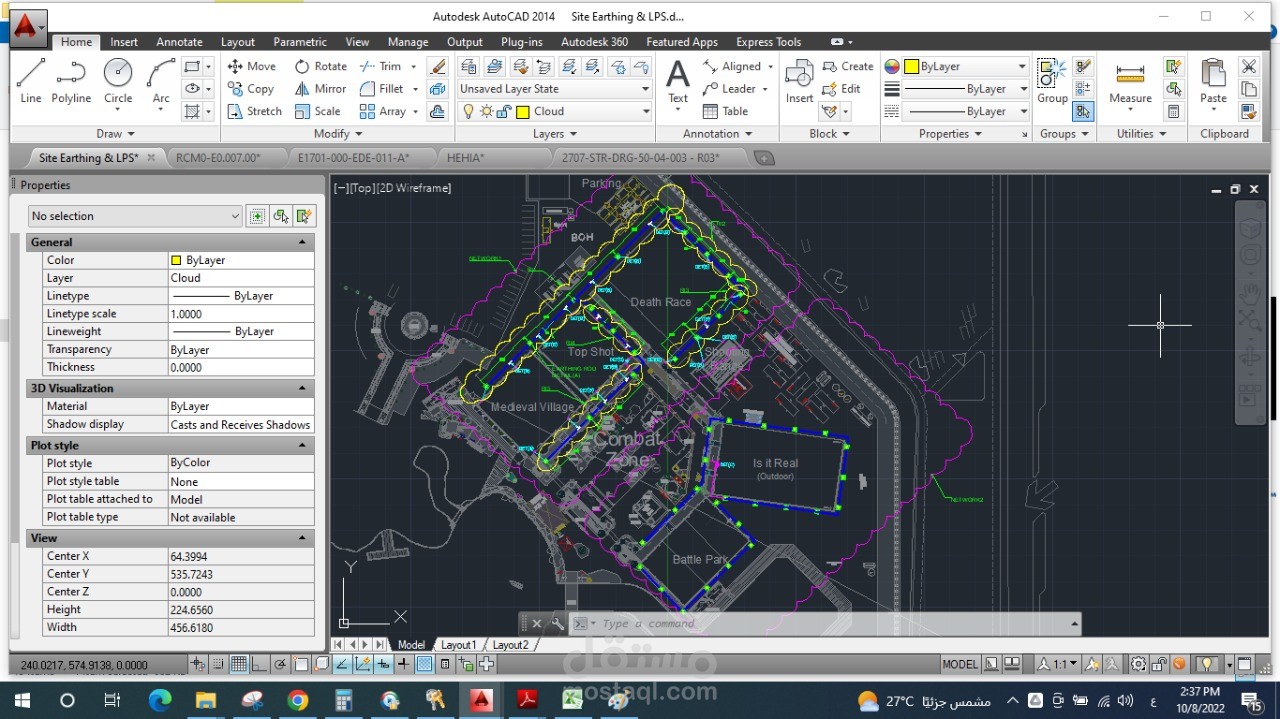Open the Express Tools ribbon tab
Screen dimensions: 1280x719
(768, 42)
